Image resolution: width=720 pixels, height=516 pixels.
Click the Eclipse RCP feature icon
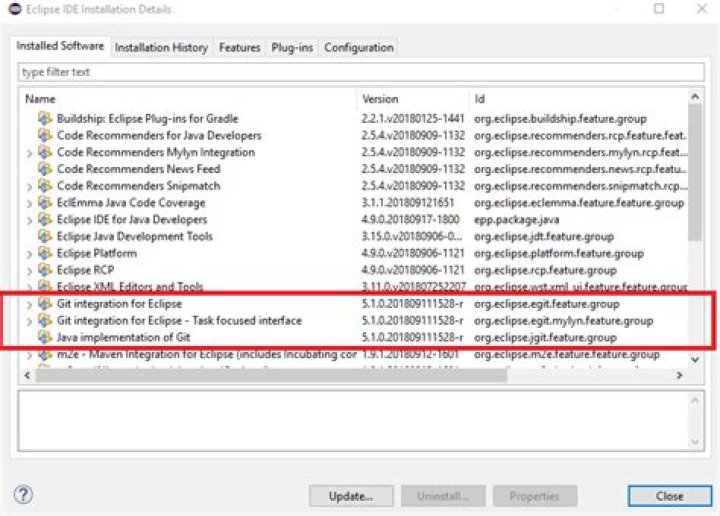point(45,270)
